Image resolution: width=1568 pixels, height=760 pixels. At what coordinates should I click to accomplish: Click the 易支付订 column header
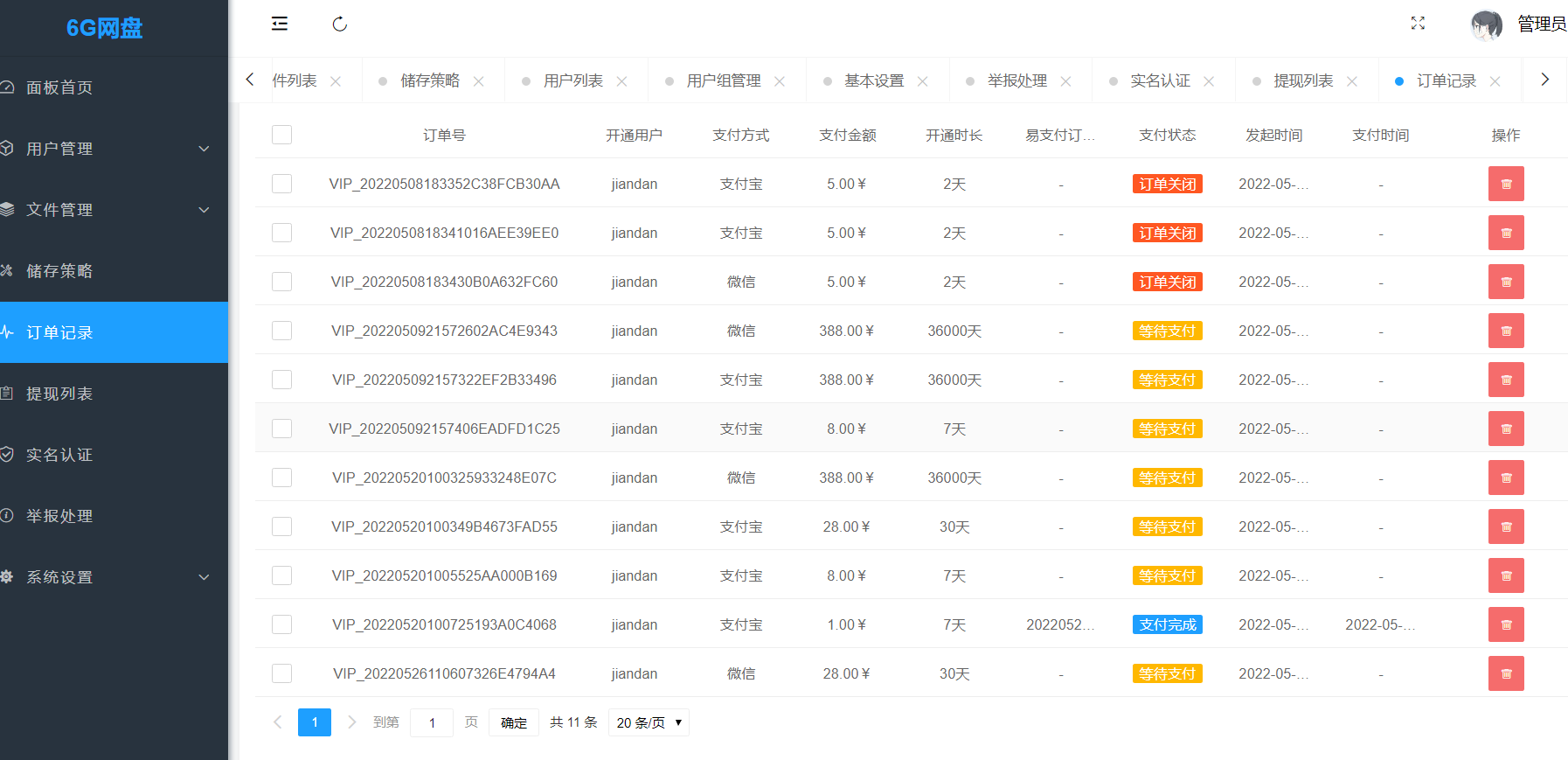[x=1060, y=135]
